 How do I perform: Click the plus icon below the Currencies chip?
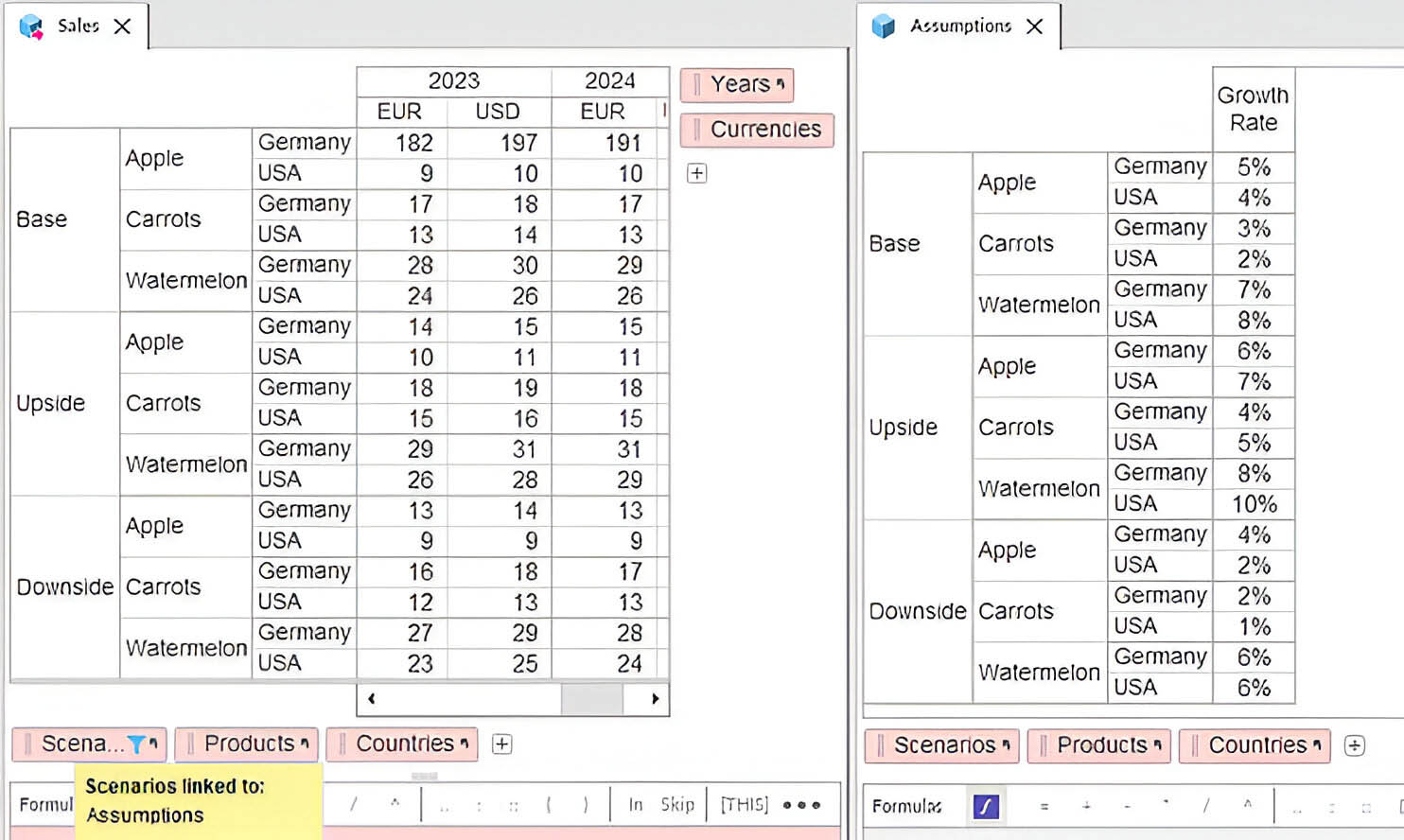click(696, 173)
